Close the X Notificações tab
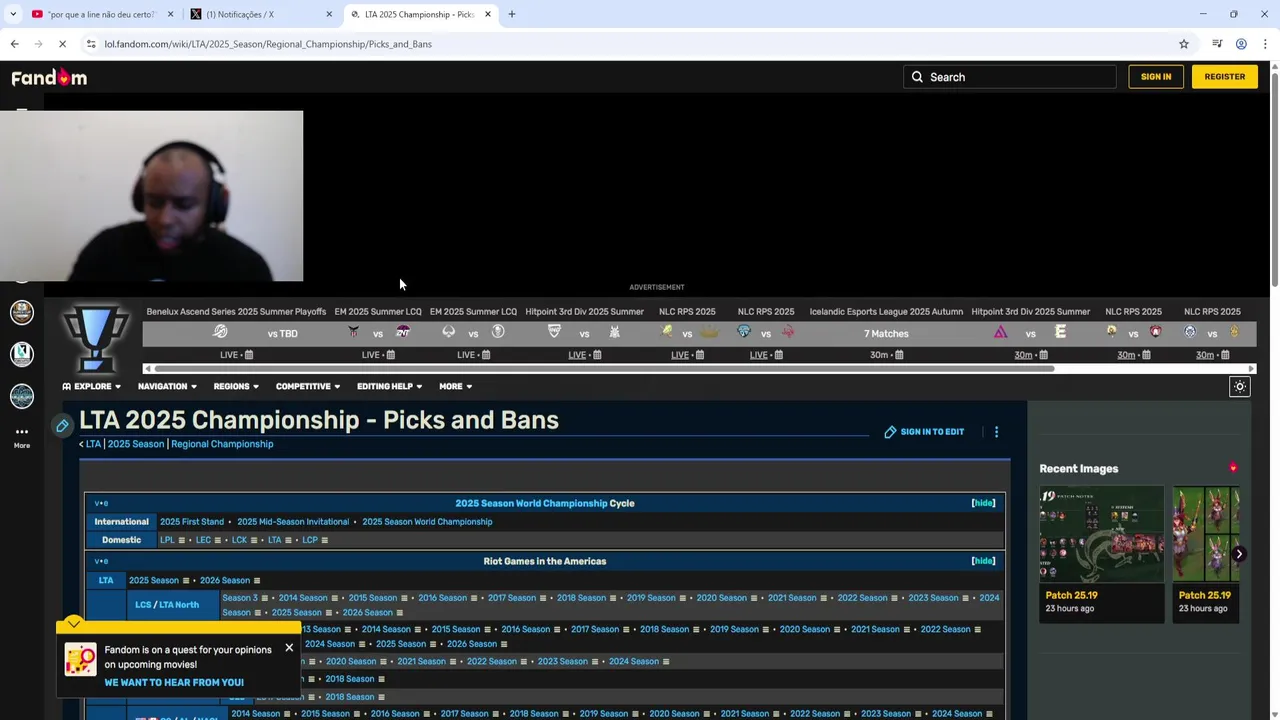The width and height of the screenshot is (1280, 720). 329,14
